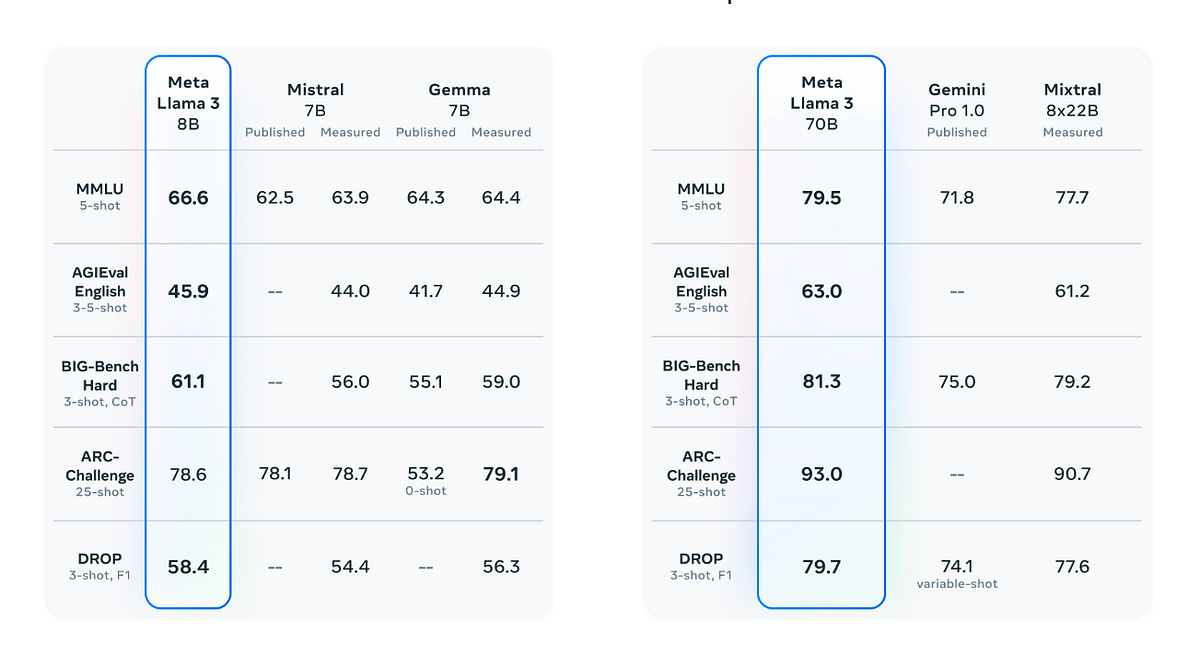
Task: Click the Gemini Pro 1.0 header
Action: coord(956,100)
